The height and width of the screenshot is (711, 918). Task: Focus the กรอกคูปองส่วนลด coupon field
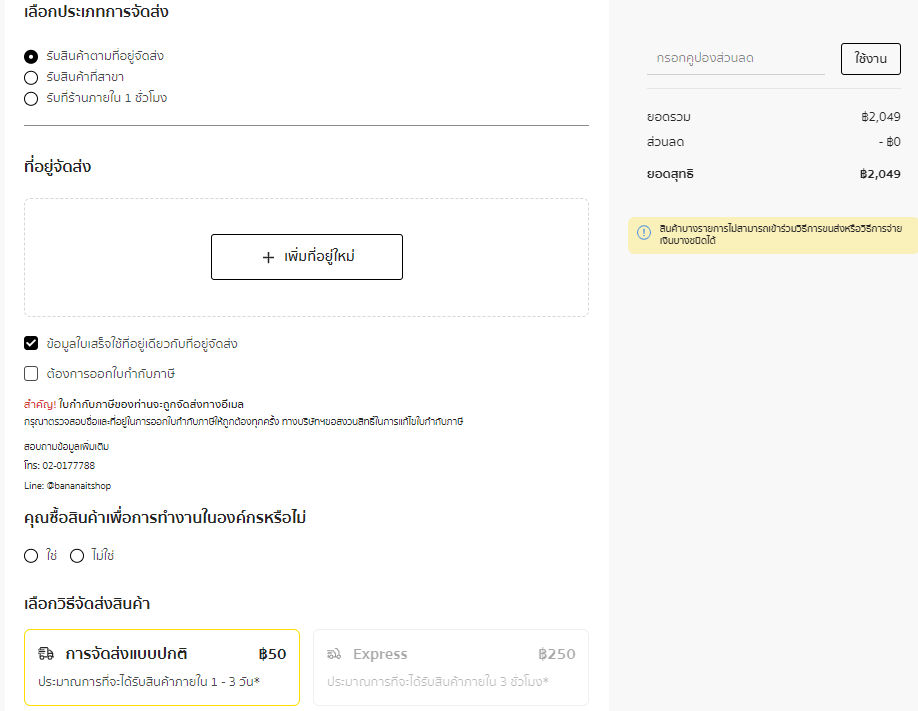point(735,59)
